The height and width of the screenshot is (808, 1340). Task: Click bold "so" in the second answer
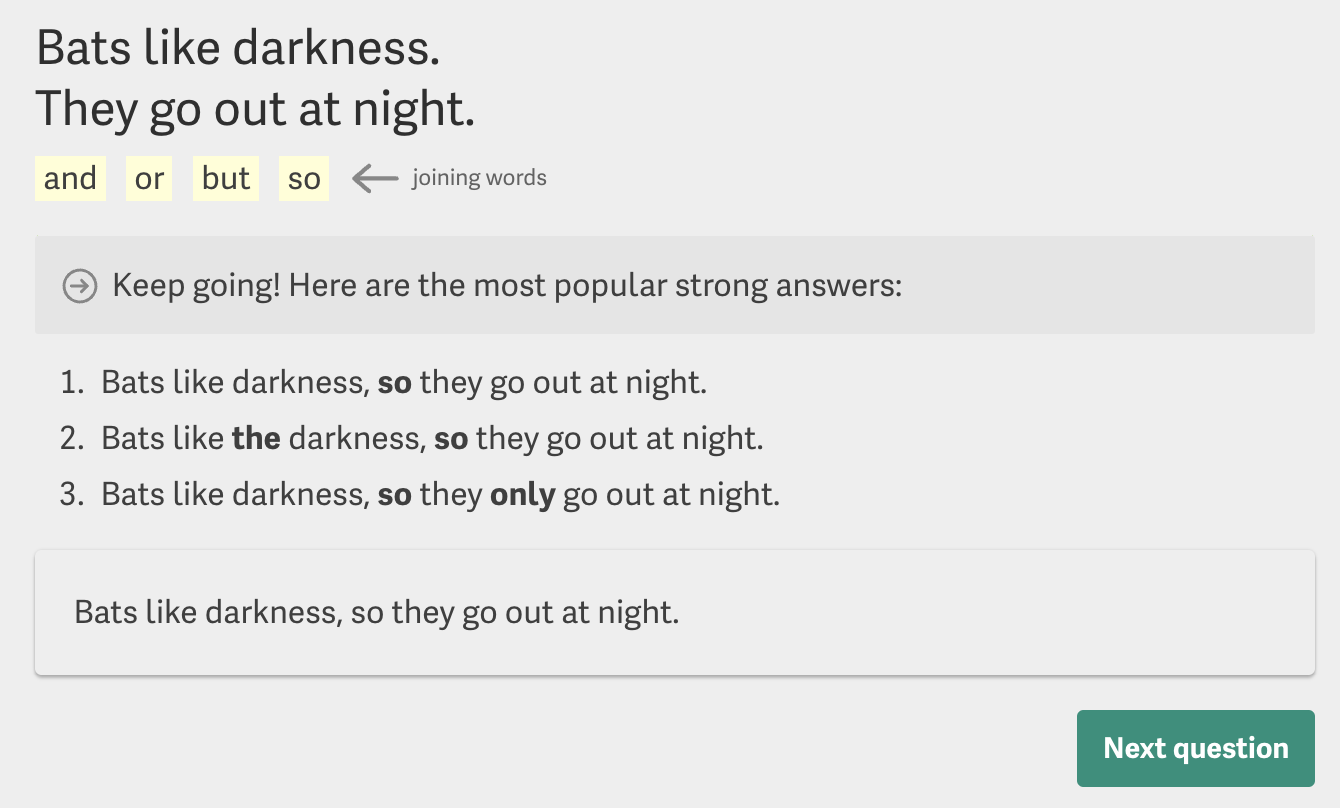(x=451, y=439)
